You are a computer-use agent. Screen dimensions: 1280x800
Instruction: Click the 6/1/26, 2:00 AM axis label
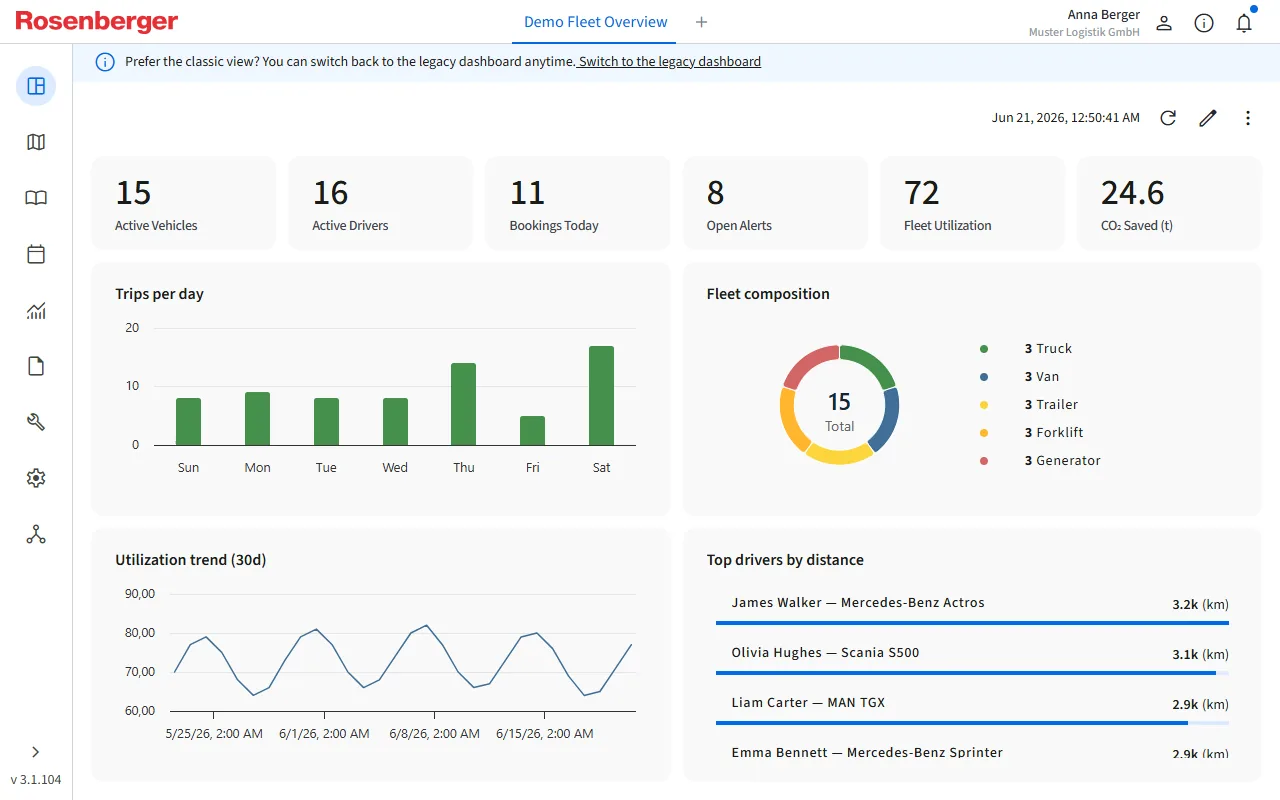click(323, 734)
